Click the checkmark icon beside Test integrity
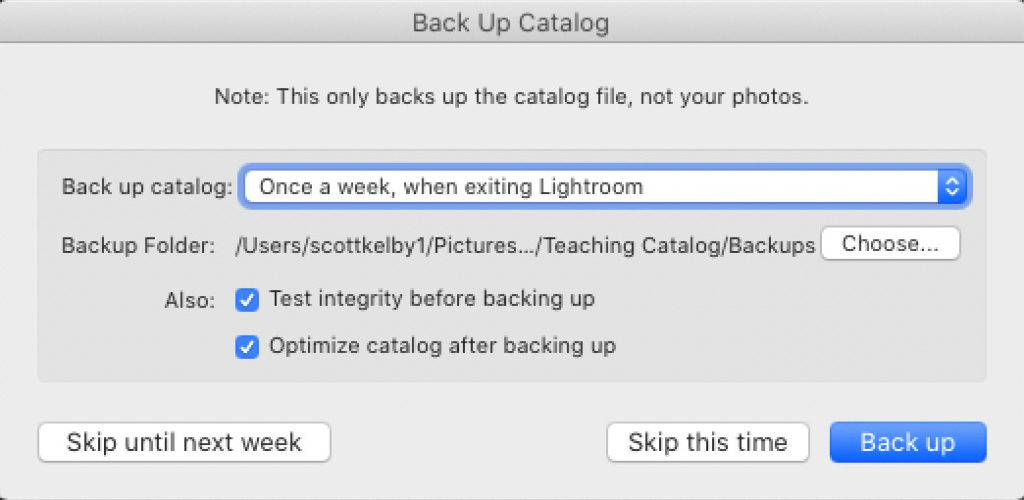 coord(247,301)
